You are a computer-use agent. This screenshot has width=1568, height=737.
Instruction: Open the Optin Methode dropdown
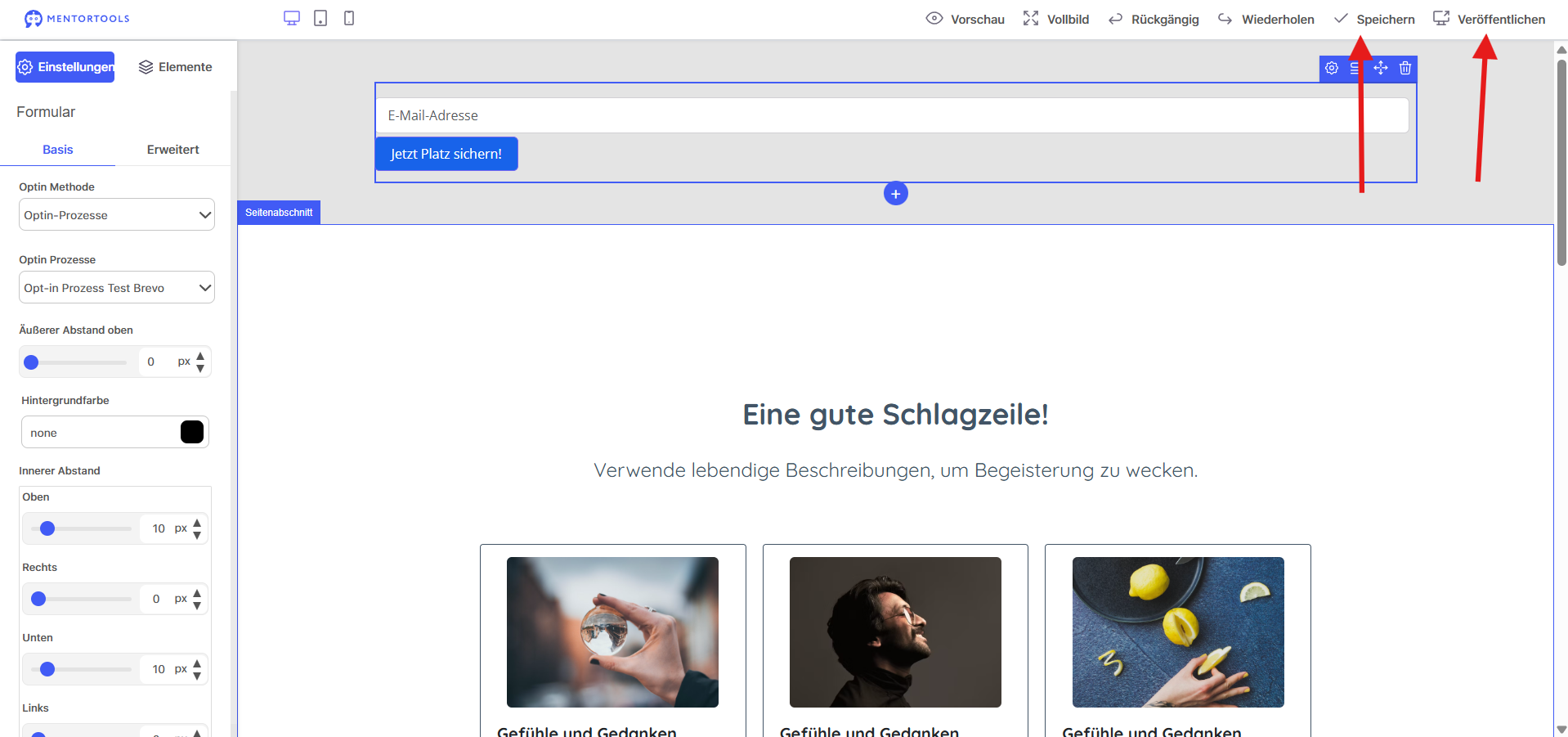117,215
